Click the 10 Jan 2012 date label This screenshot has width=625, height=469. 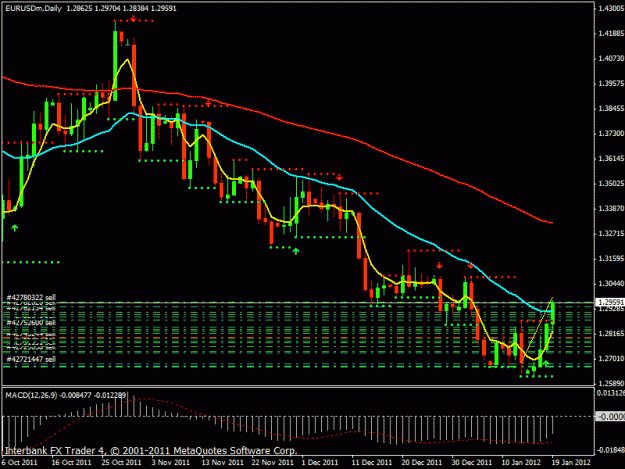[x=521, y=463]
